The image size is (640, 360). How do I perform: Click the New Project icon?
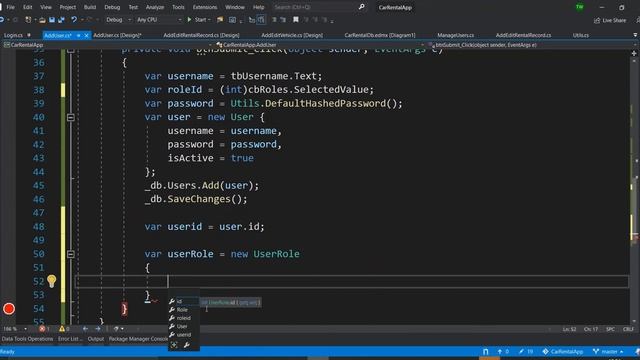pos(28,20)
